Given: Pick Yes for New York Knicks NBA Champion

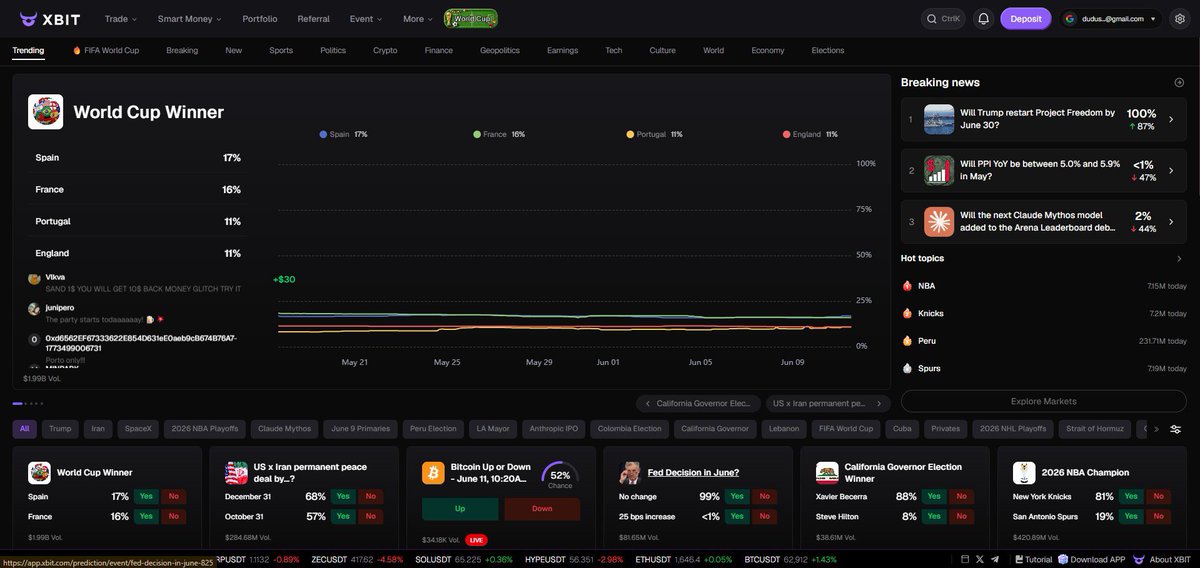Looking at the screenshot, I should click(x=1132, y=496).
